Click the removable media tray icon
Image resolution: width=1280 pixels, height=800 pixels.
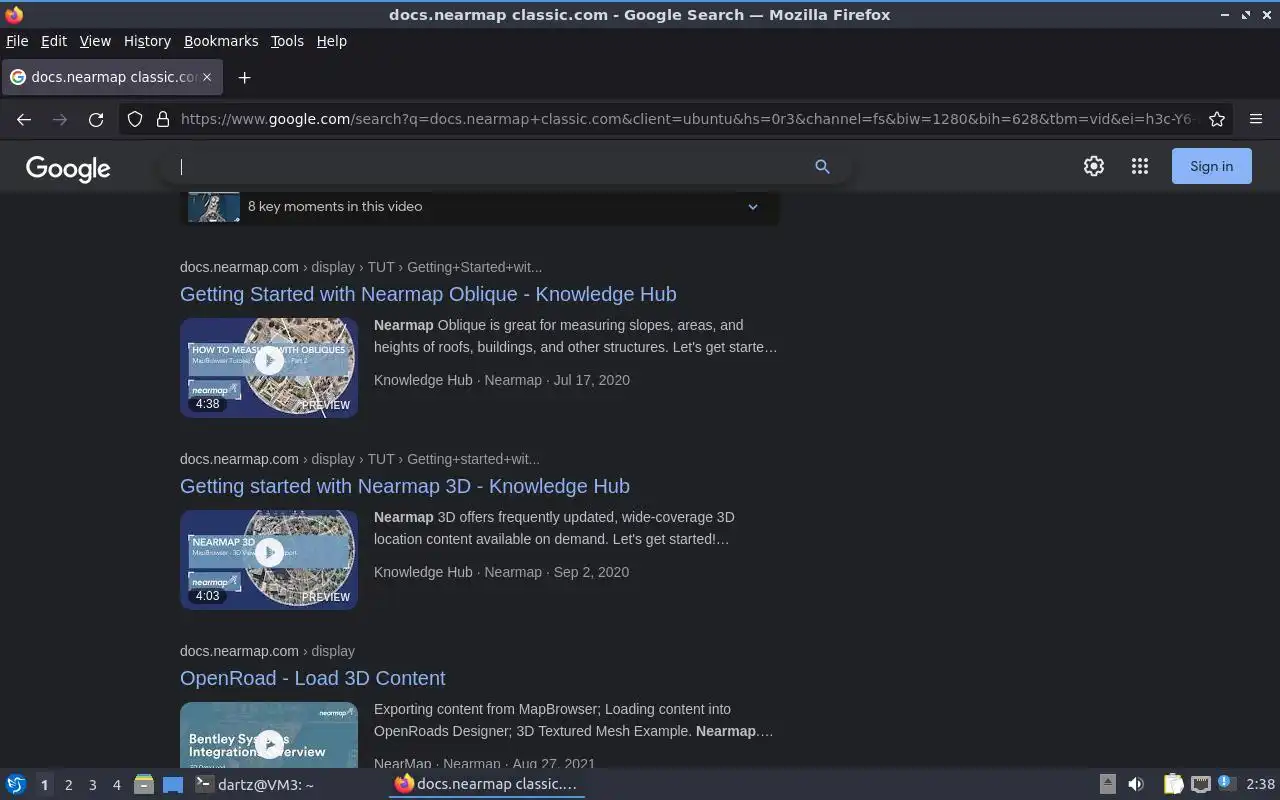[x=1107, y=784]
